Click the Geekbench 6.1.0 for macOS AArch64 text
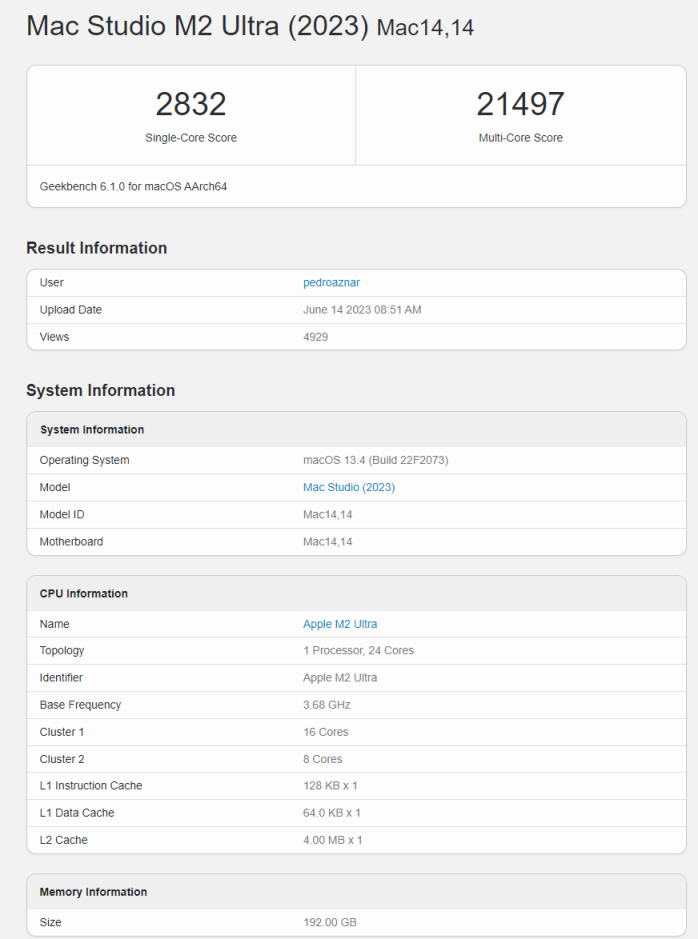Screen dimensions: 698x939 (133, 186)
